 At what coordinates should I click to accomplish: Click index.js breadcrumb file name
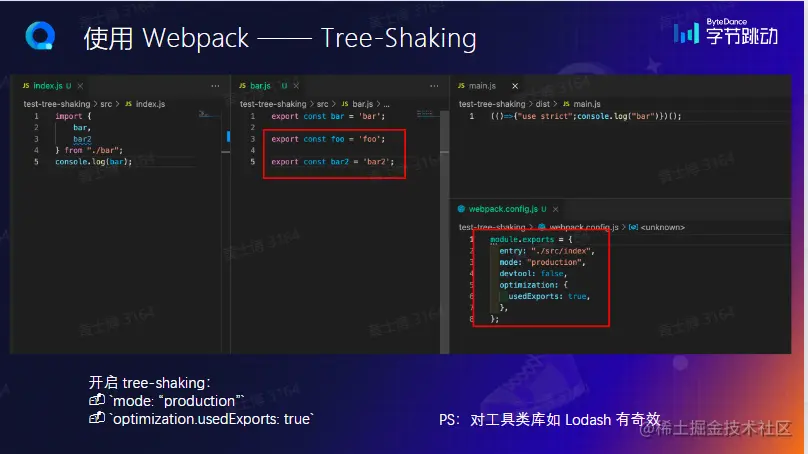150,104
